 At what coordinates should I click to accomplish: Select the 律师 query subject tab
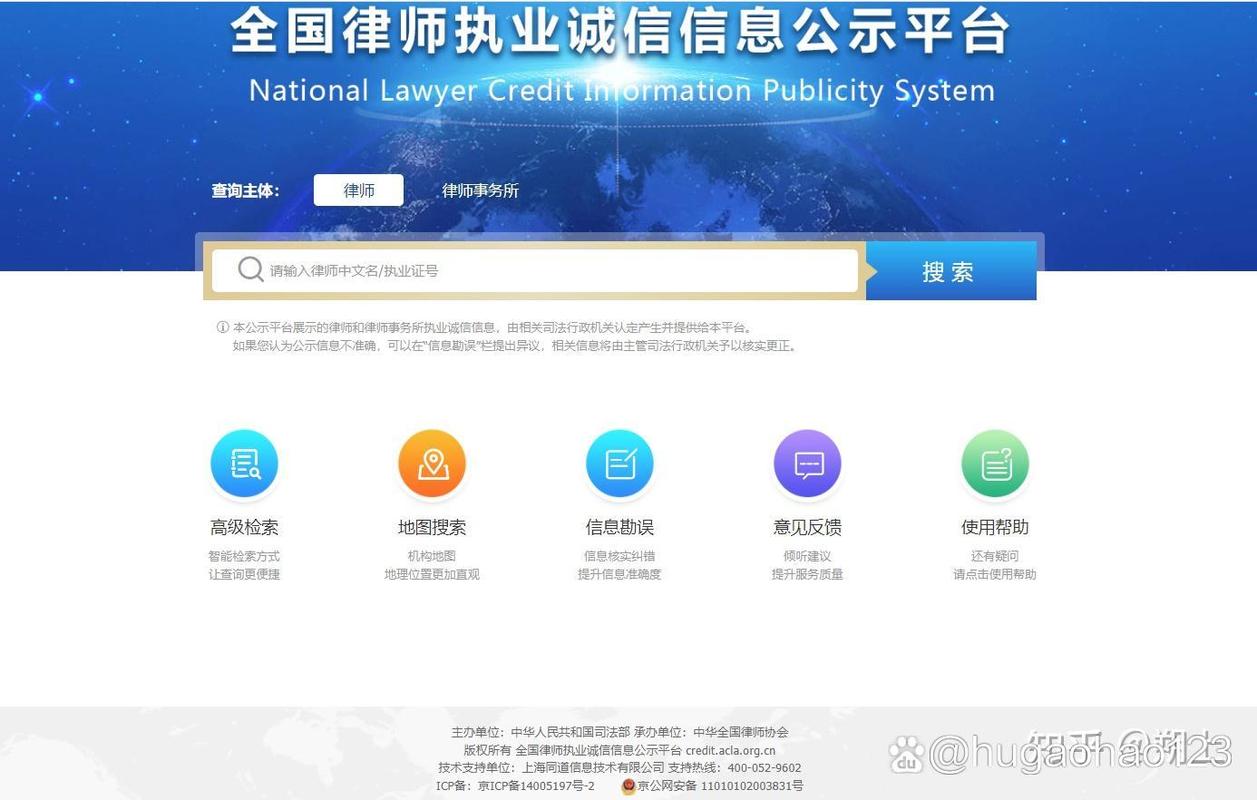pyautogui.click(x=359, y=190)
